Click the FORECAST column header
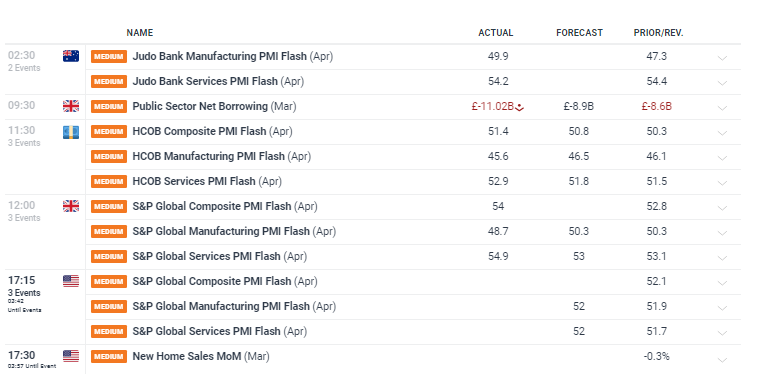Screen dimensions: 757x384 tap(579, 33)
